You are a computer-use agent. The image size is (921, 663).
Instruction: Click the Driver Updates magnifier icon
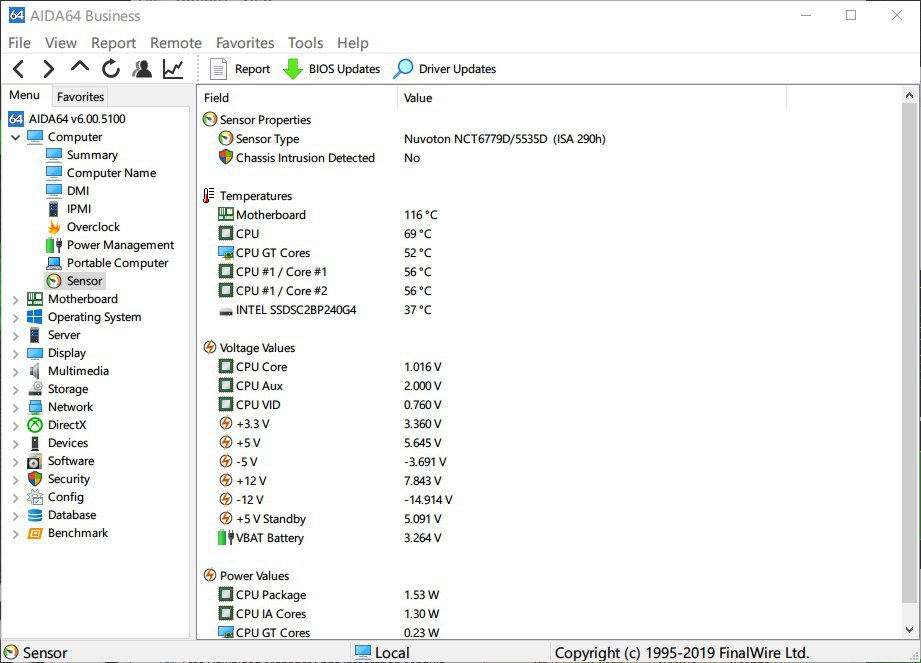[x=403, y=69]
